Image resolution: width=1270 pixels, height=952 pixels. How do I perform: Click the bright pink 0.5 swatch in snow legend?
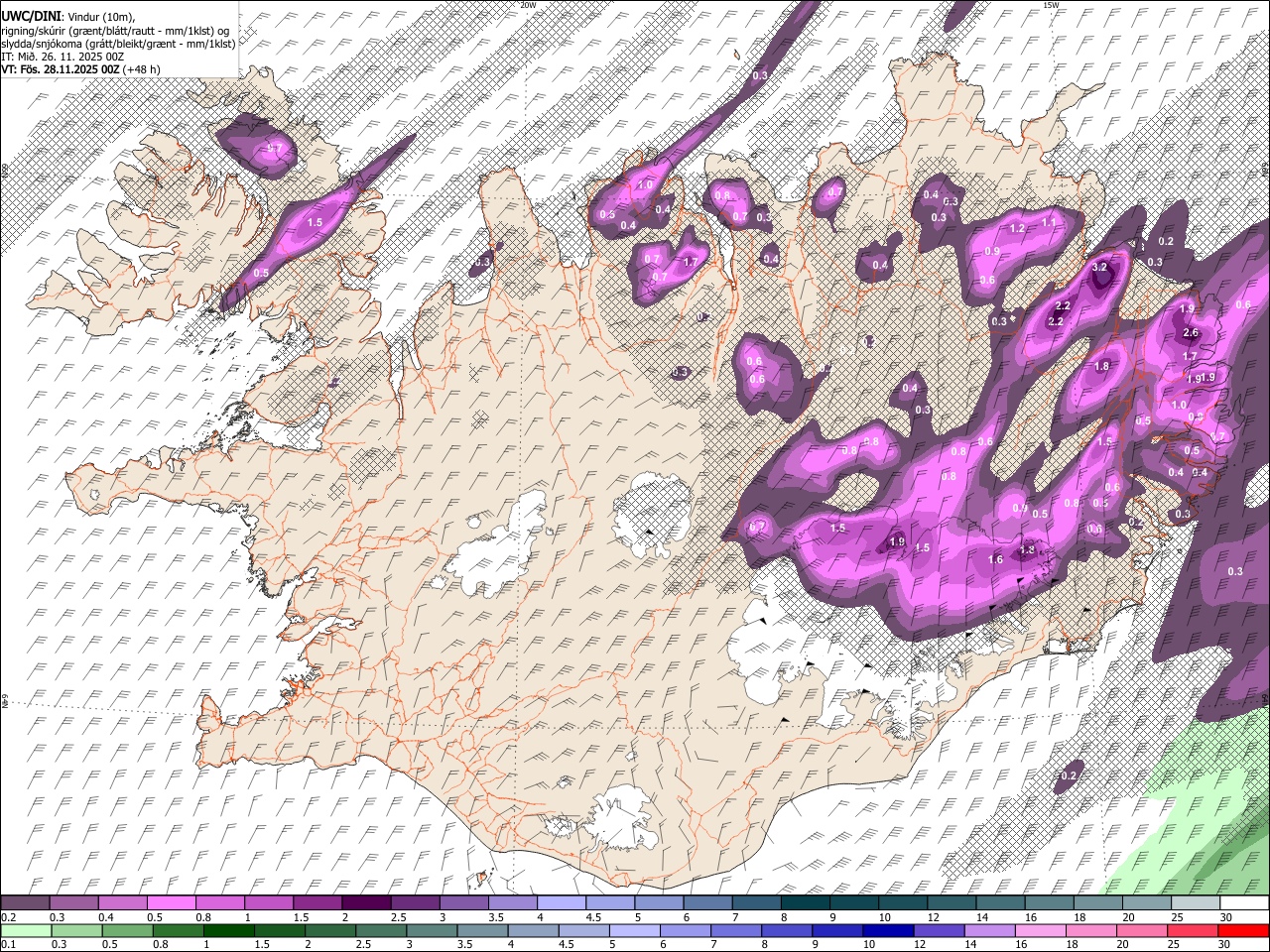[x=171, y=903]
